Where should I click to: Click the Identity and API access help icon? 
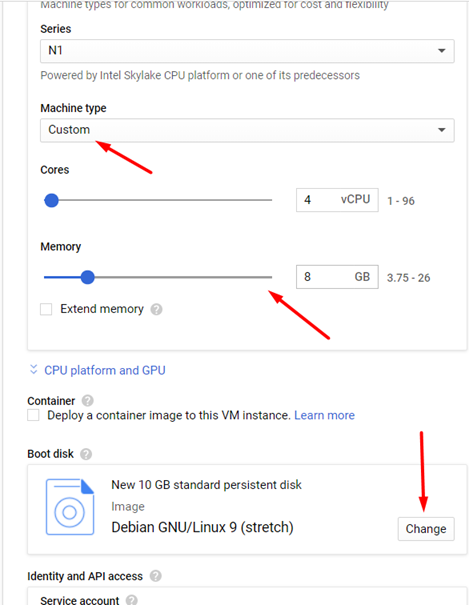155,576
